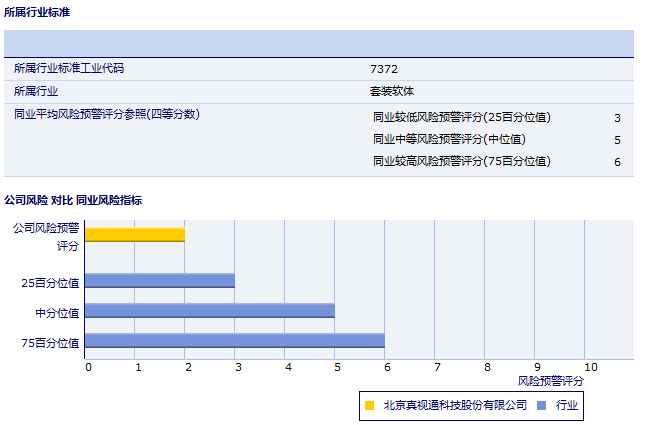Click the blue 行业 legend swatch

tap(541, 405)
